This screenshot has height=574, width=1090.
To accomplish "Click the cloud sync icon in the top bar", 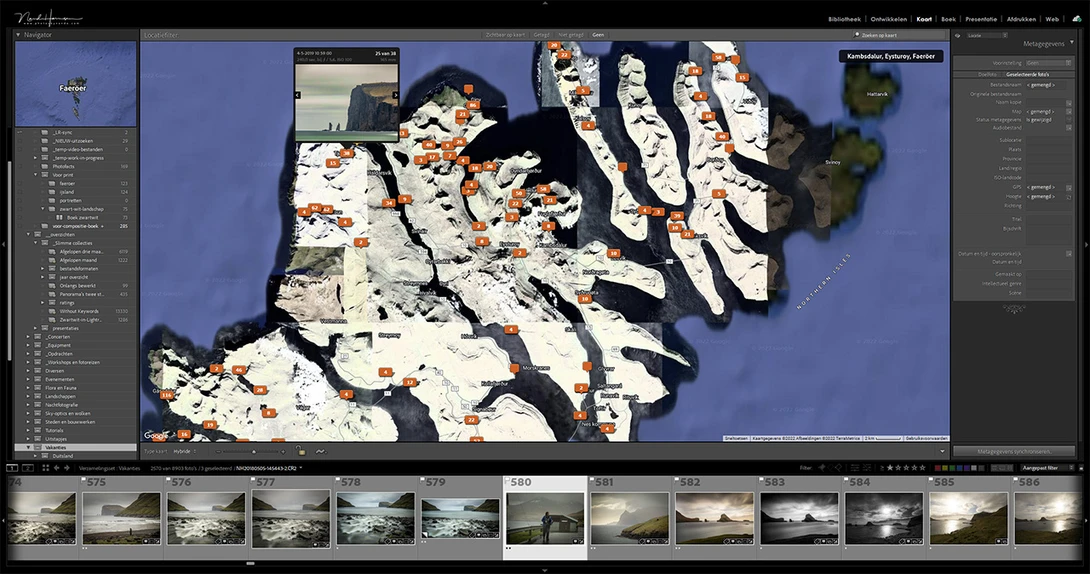I will click(1077, 19).
